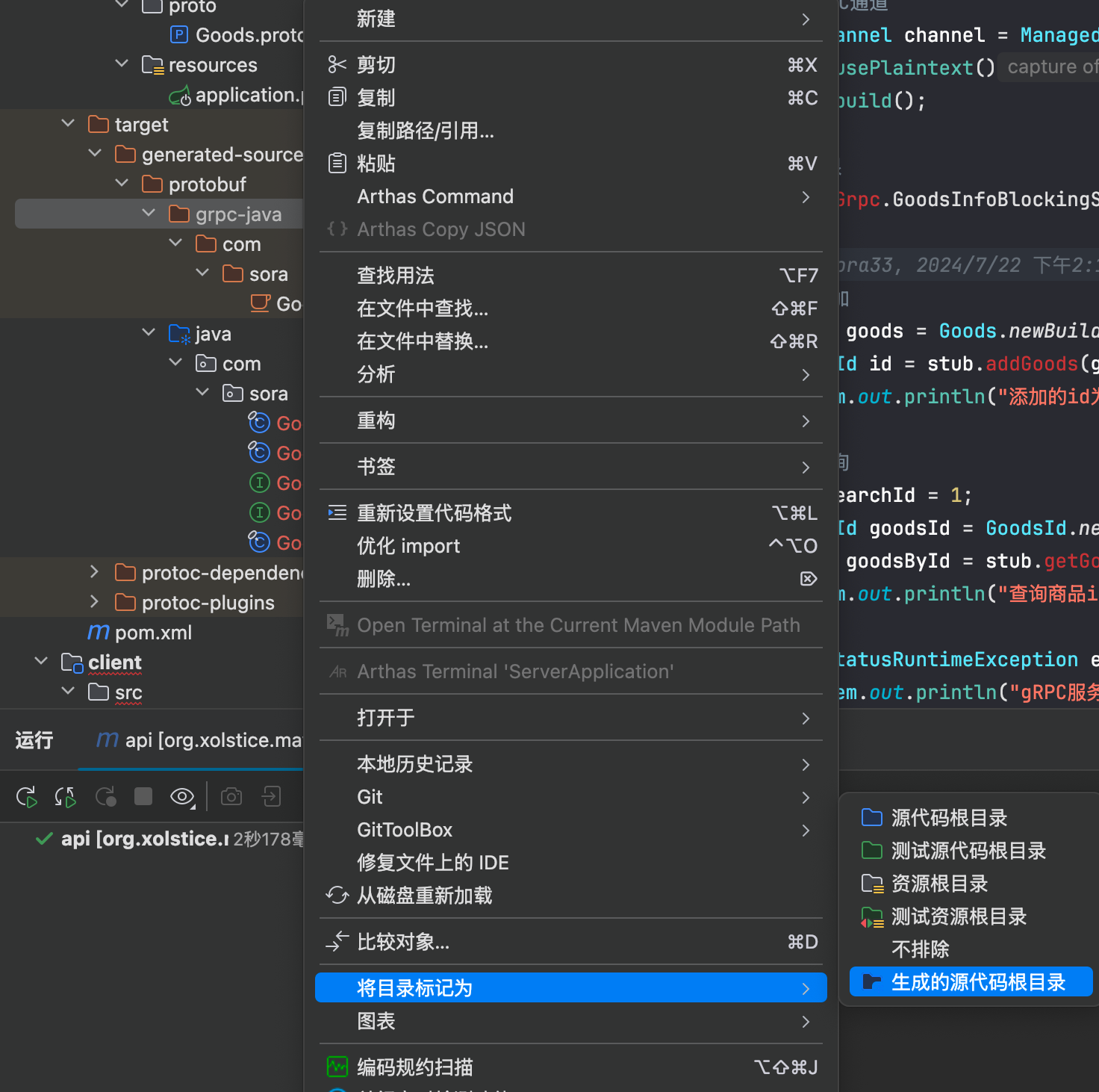Click the camera screenshot icon in run toolbar

click(231, 797)
